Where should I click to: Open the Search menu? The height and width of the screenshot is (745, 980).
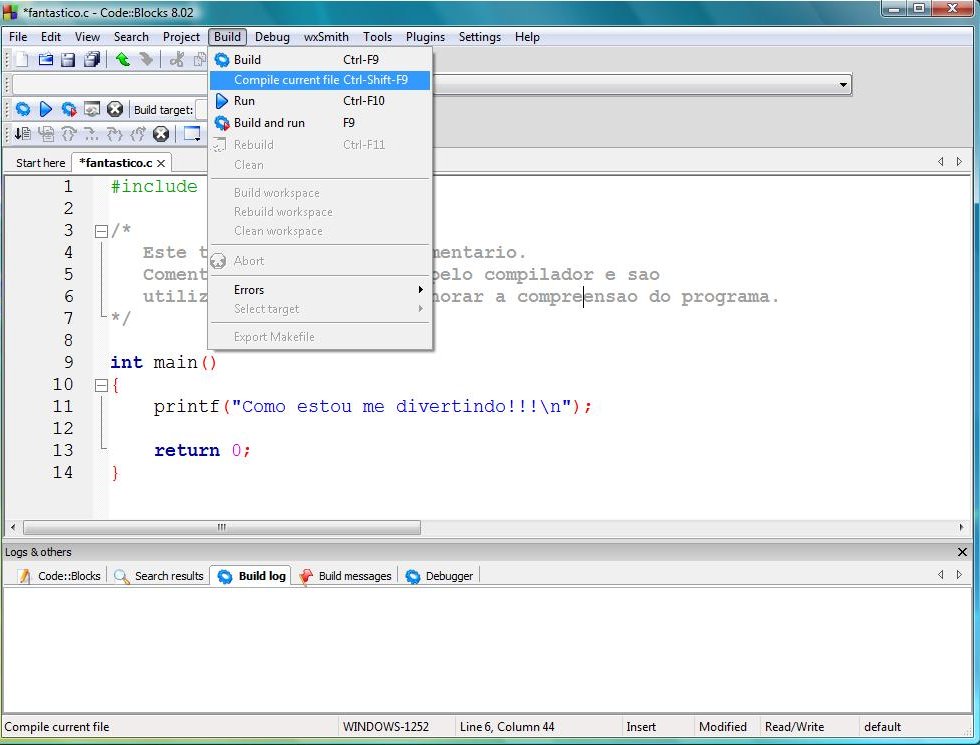tap(131, 37)
